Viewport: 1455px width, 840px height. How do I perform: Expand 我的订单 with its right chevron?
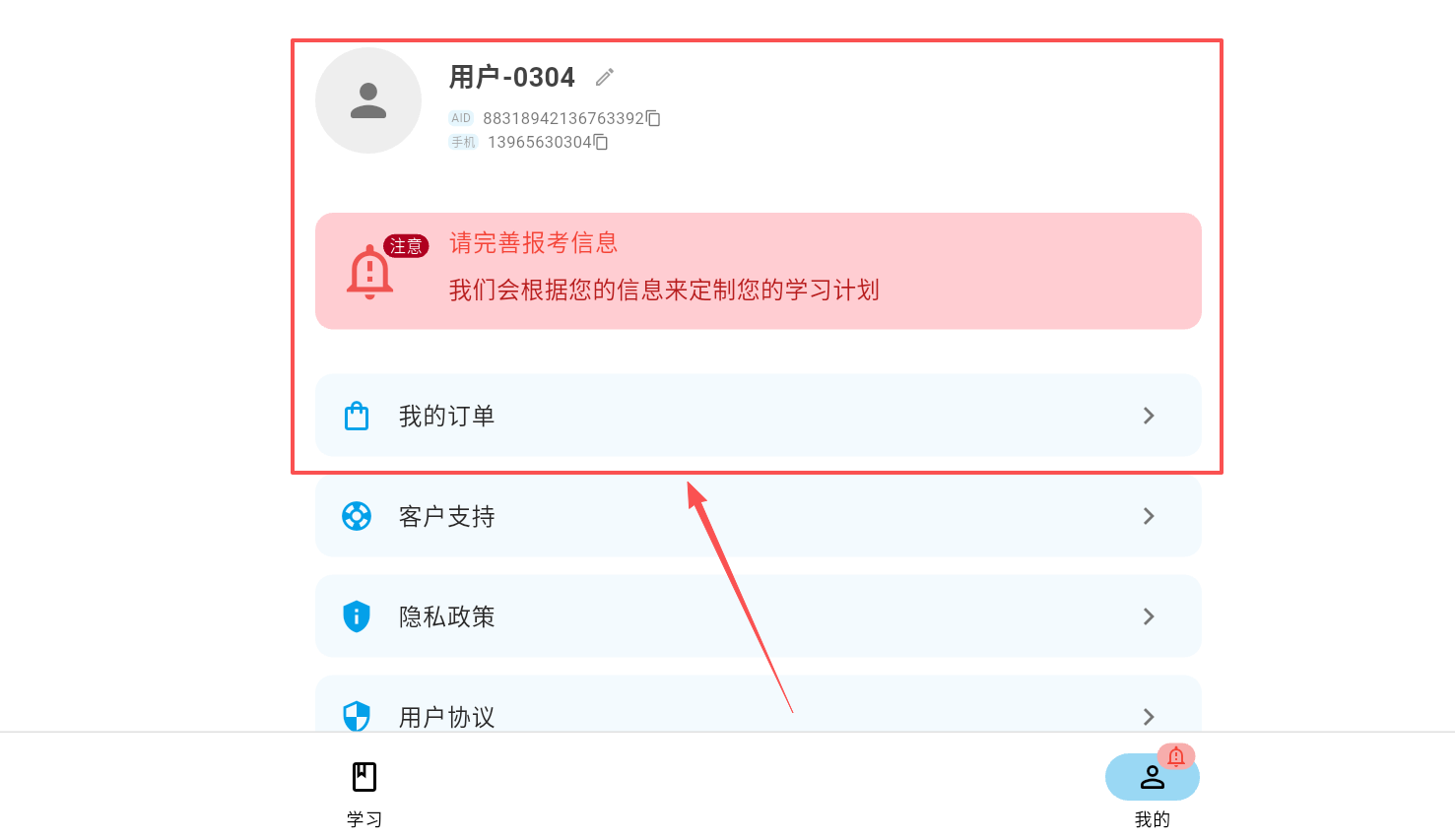click(x=1149, y=416)
